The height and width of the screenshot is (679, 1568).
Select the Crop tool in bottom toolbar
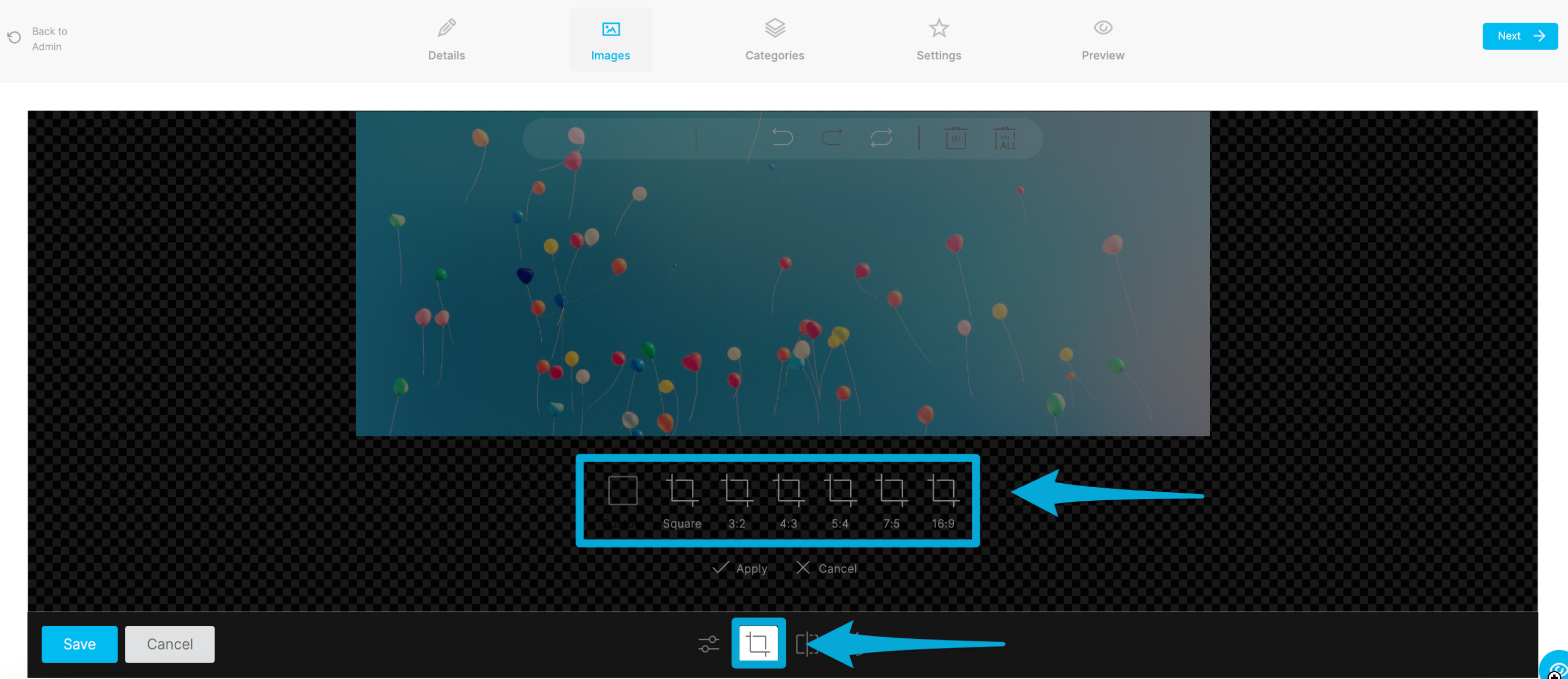tap(758, 643)
